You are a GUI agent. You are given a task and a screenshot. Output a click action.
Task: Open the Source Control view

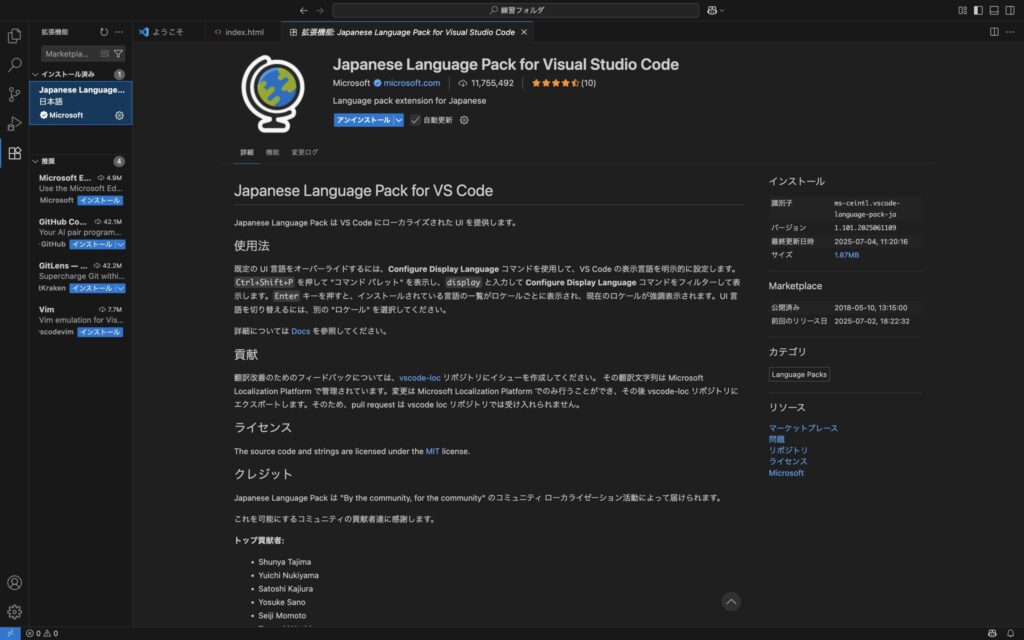click(14, 94)
